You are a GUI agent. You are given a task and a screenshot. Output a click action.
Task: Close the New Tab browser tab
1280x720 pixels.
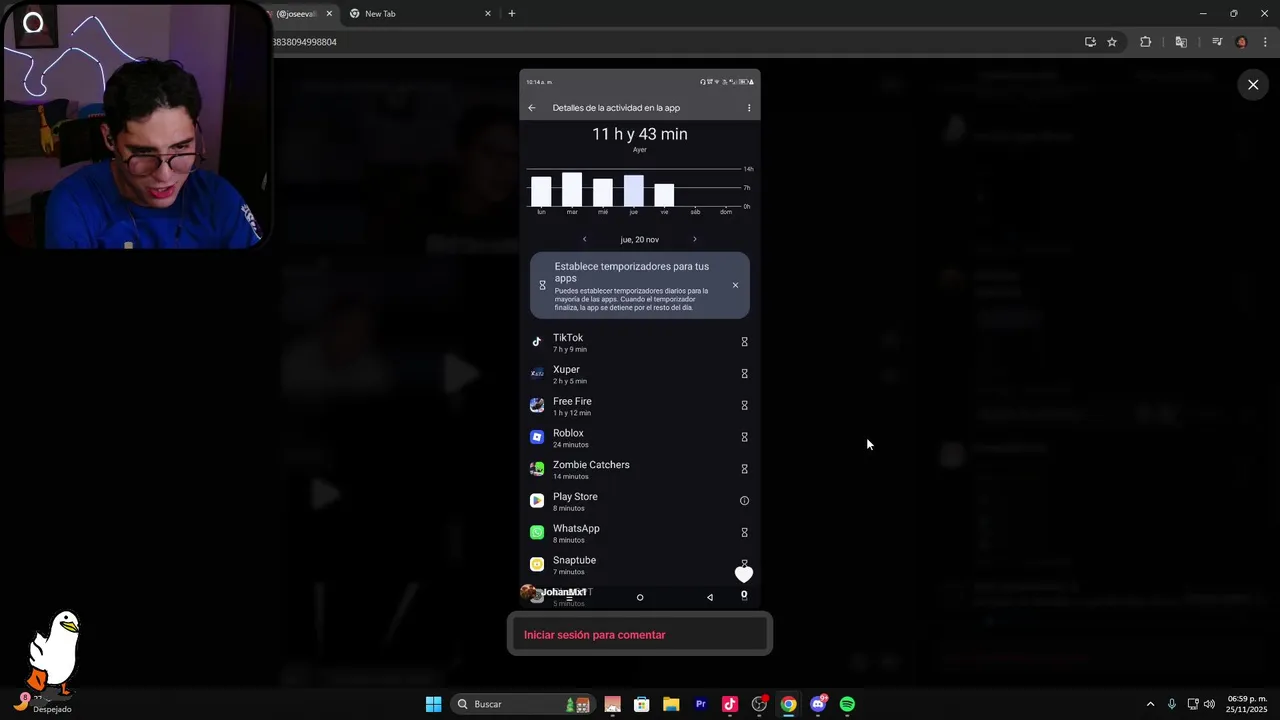(488, 14)
